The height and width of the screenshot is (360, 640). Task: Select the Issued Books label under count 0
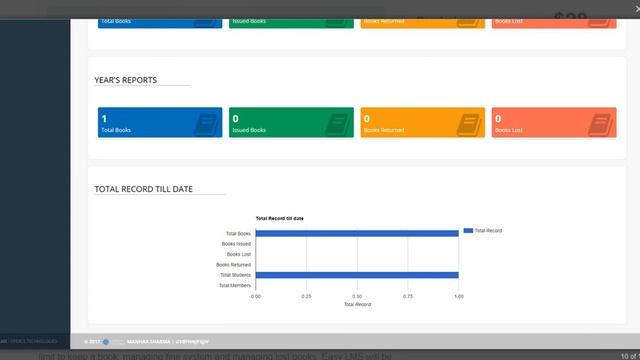click(x=249, y=130)
